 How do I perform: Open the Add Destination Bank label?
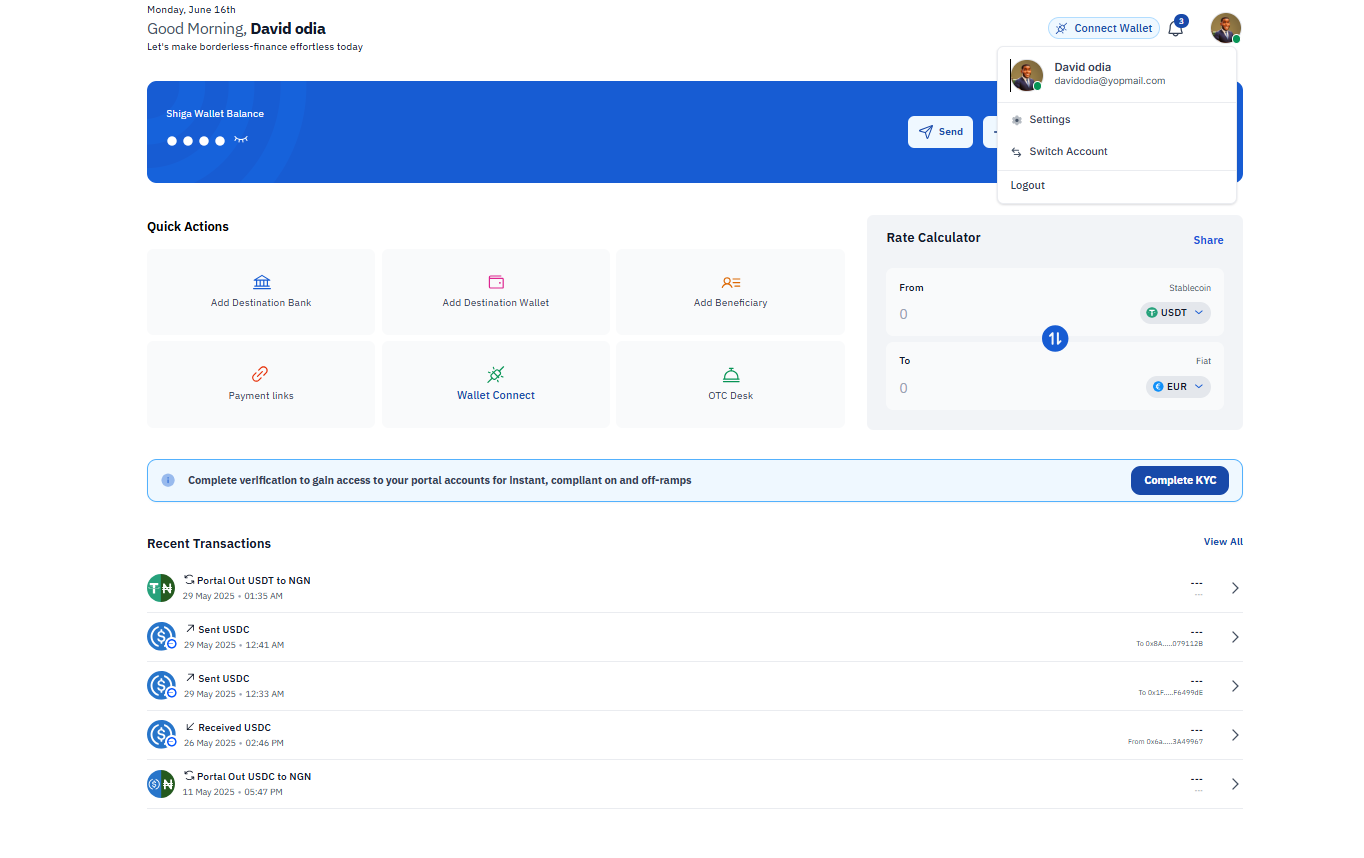tap(261, 303)
